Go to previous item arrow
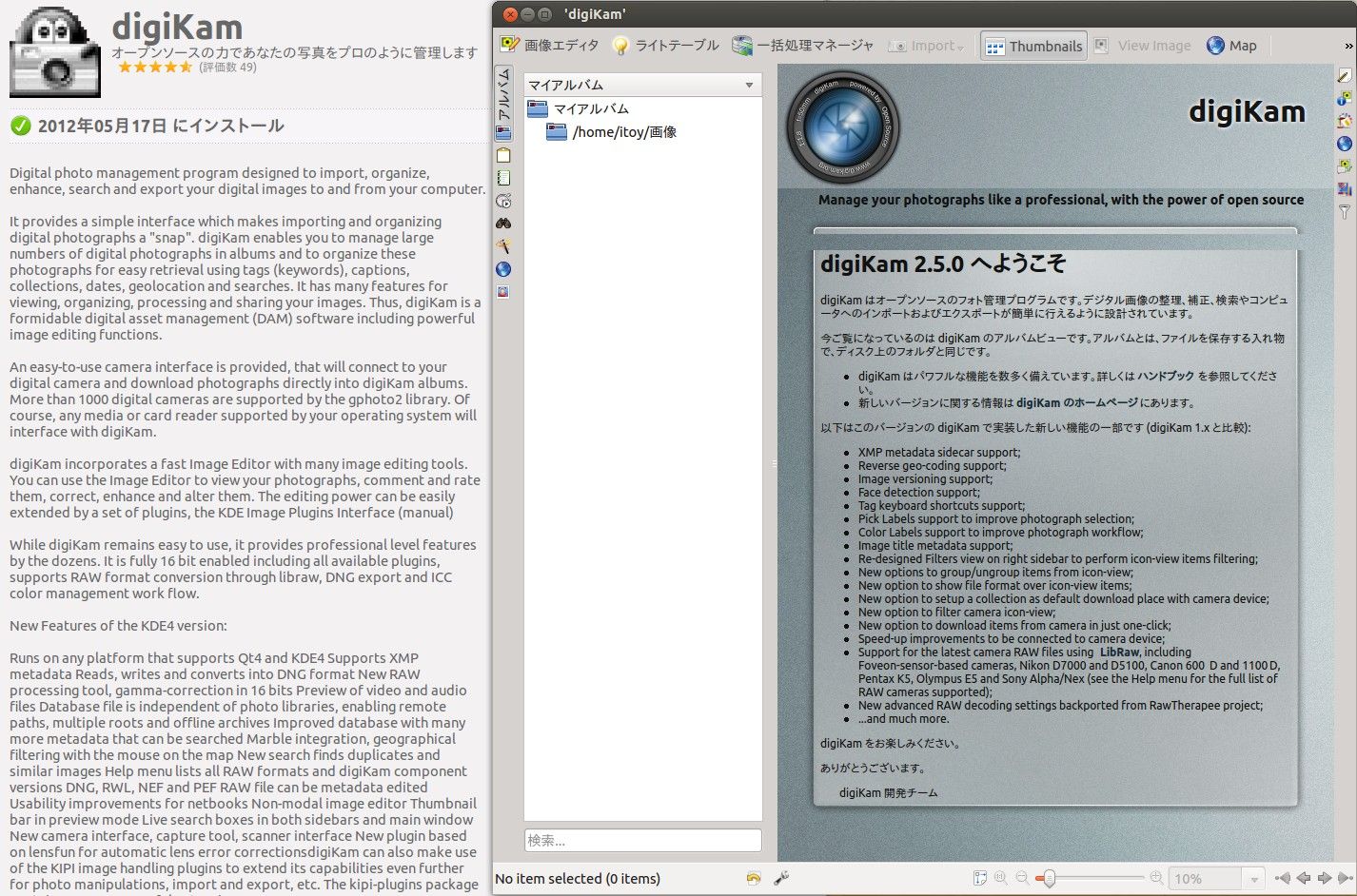This screenshot has height=896, width=1357. [1304, 879]
